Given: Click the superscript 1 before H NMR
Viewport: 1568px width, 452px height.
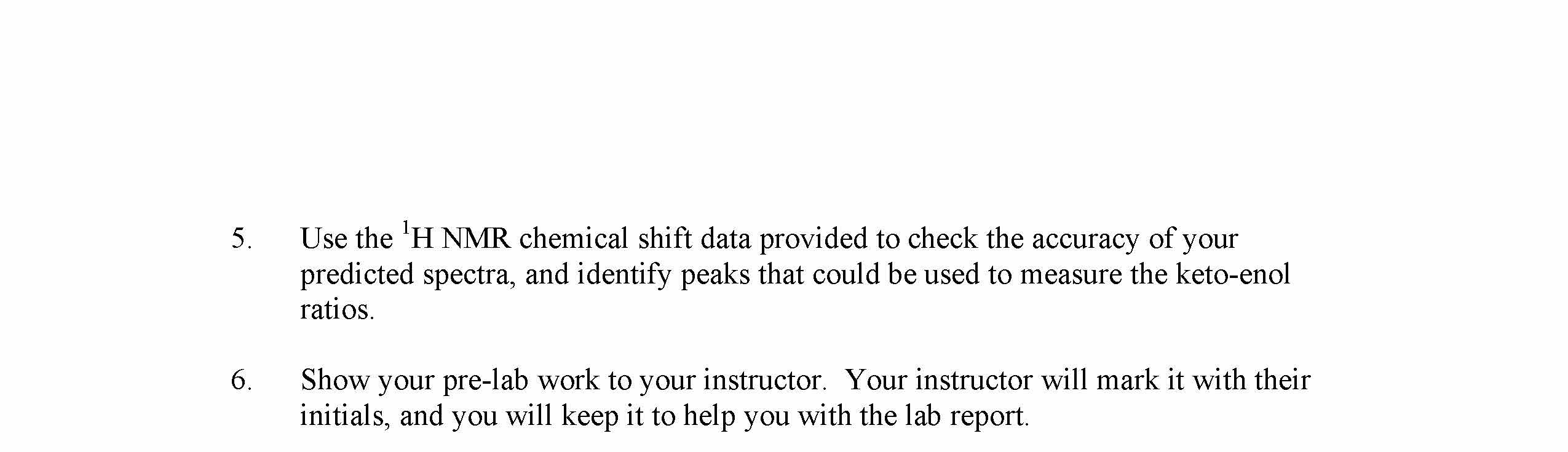Looking at the screenshot, I should click(405, 228).
